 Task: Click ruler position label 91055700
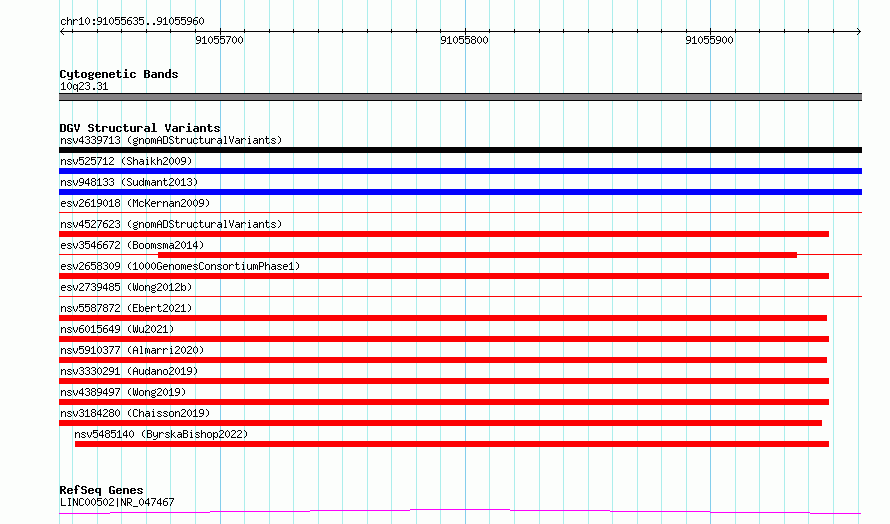[219, 40]
